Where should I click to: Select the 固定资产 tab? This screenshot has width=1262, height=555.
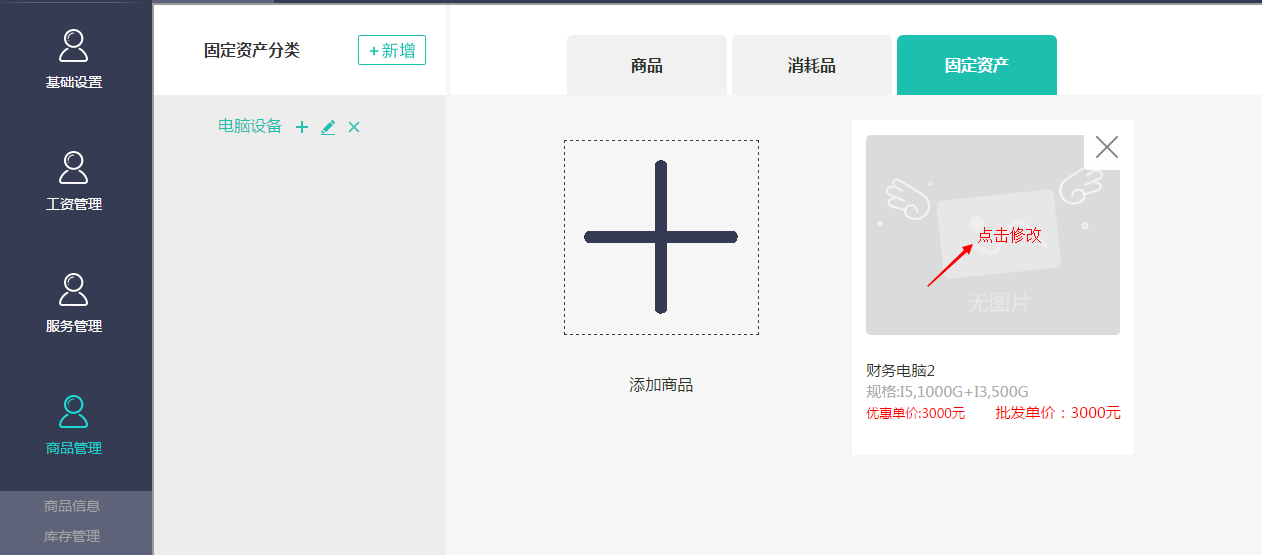(x=977, y=66)
